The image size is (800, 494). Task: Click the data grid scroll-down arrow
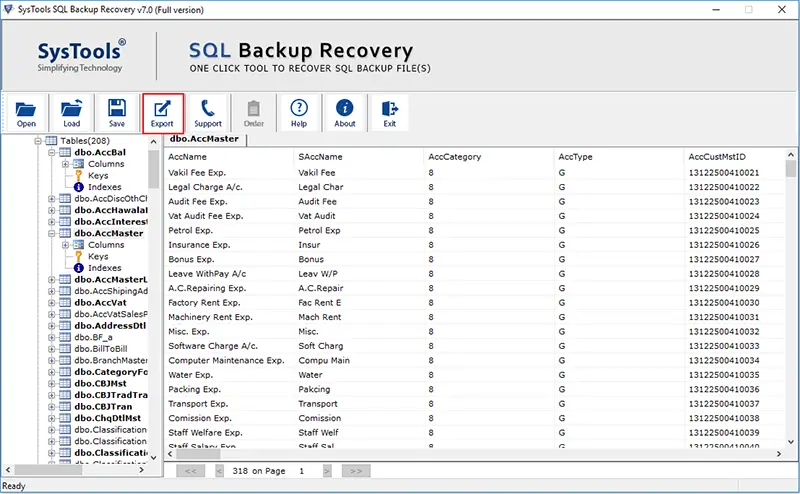tap(790, 442)
